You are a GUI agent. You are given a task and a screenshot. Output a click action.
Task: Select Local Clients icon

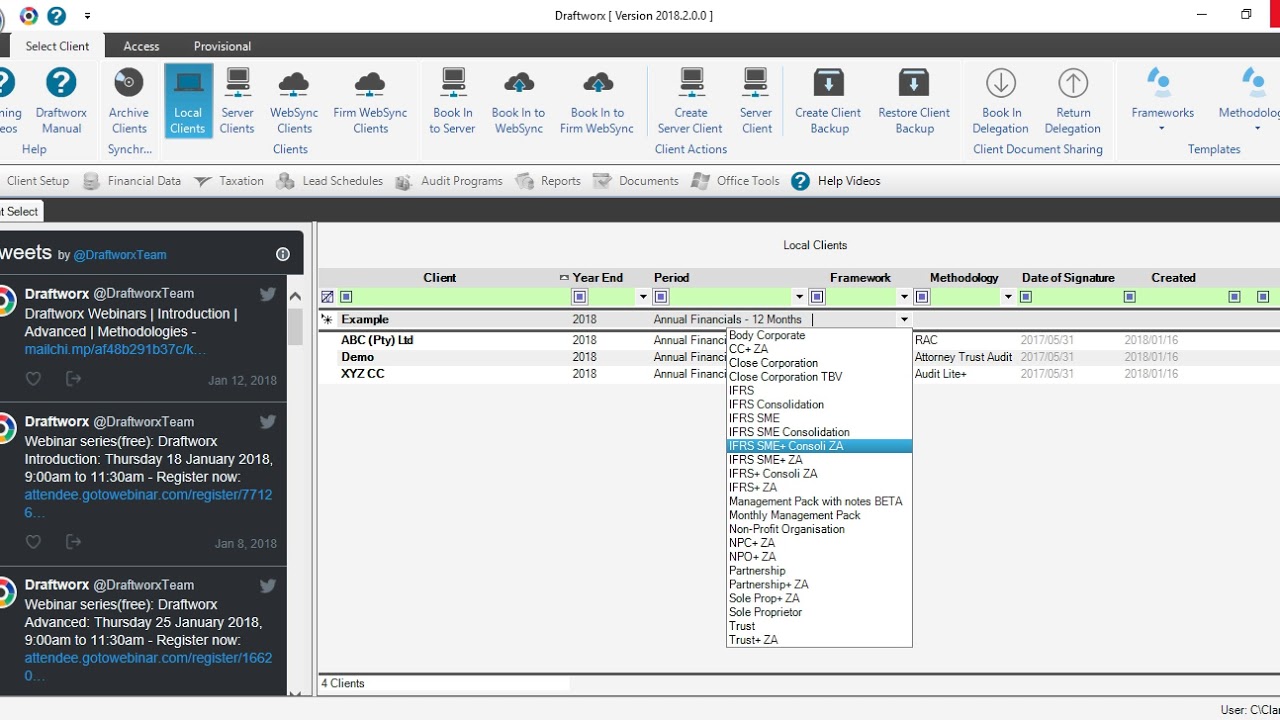(x=188, y=100)
